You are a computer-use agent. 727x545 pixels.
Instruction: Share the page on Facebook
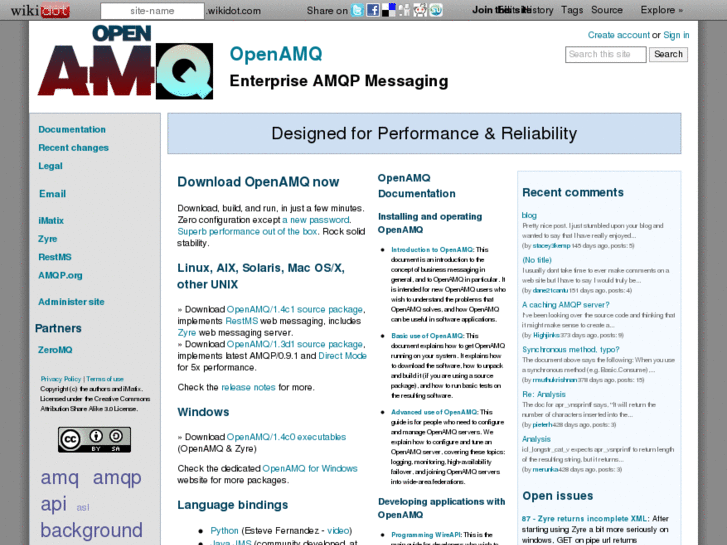[x=373, y=10]
